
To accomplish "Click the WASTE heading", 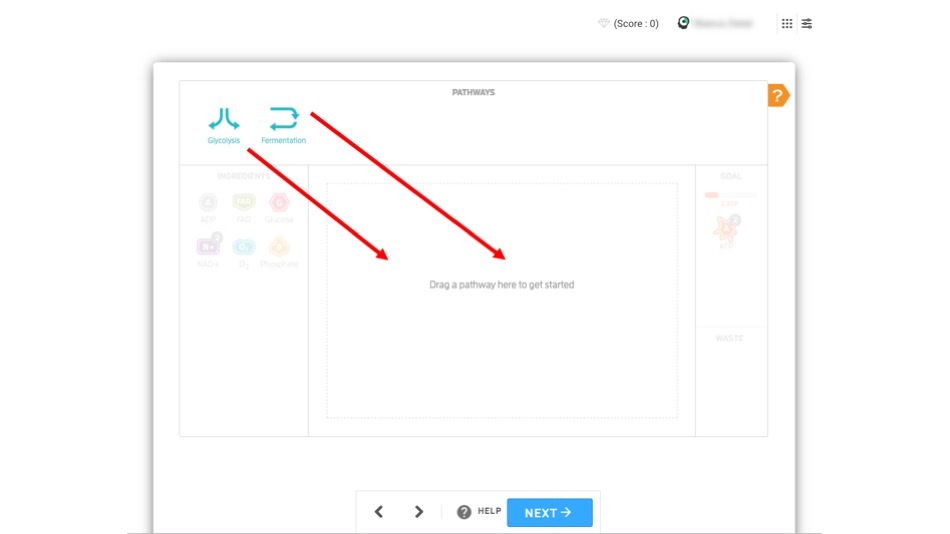I will [729, 338].
